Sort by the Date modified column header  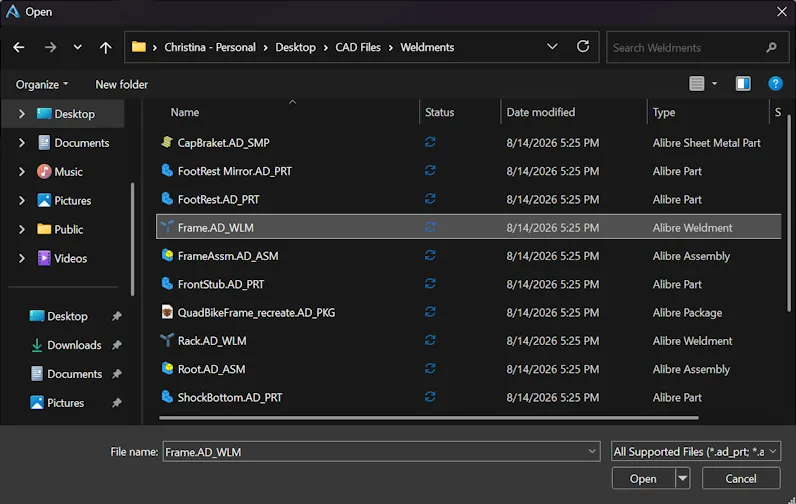(x=541, y=112)
